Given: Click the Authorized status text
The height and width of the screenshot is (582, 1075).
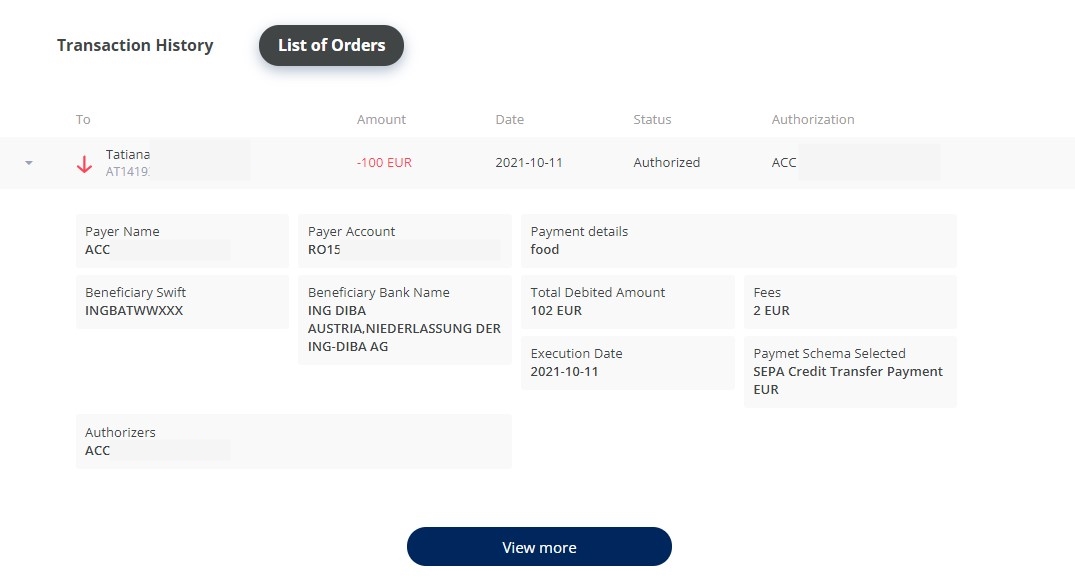Looking at the screenshot, I should 666,163.
